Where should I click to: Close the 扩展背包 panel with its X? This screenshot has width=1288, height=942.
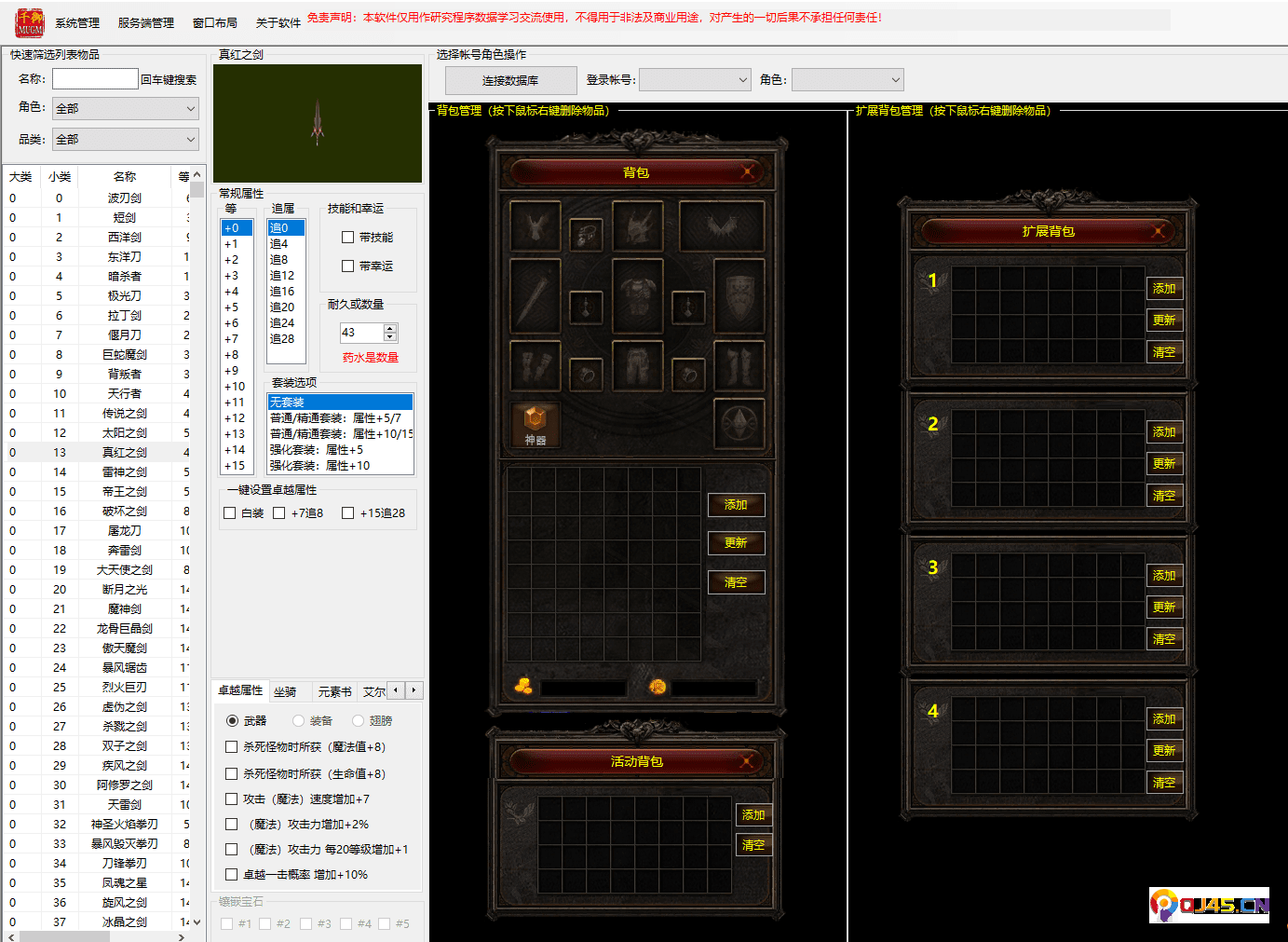click(1159, 230)
